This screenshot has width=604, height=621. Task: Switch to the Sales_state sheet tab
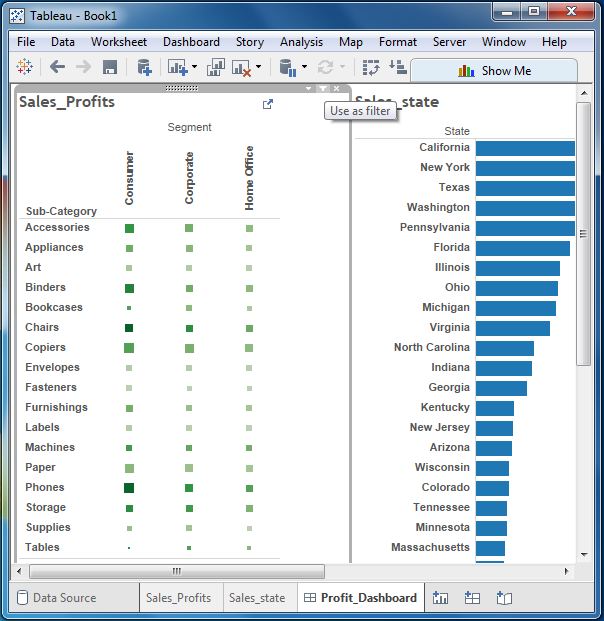coord(257,598)
